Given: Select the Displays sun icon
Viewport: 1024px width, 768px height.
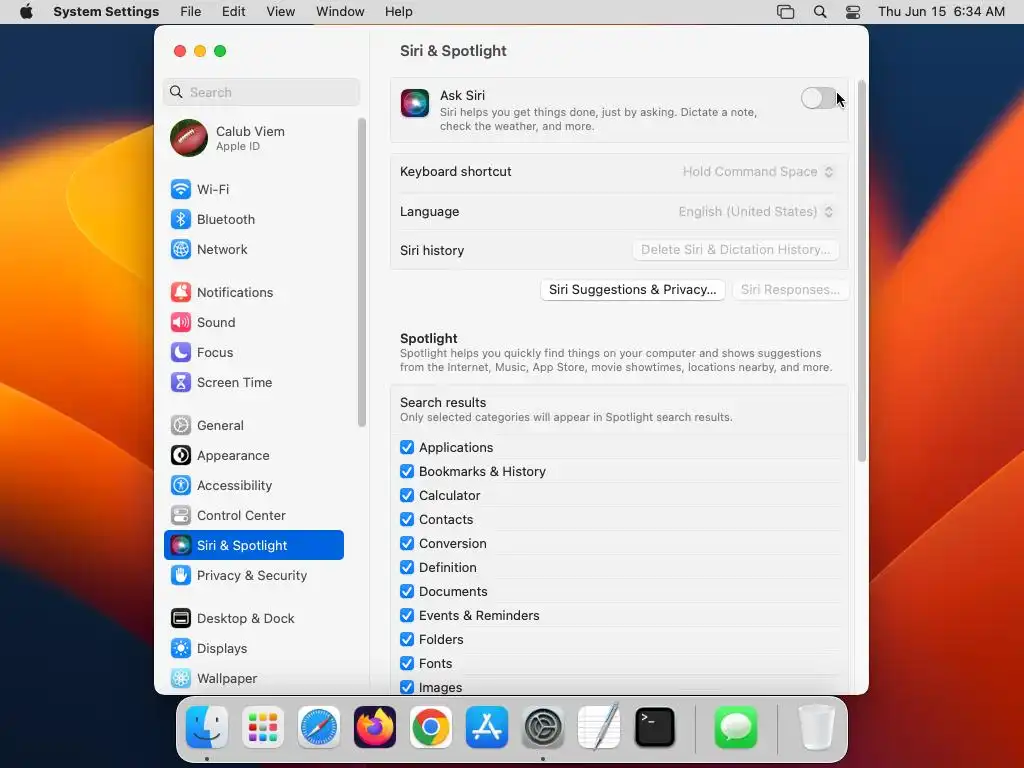Looking at the screenshot, I should [x=181, y=648].
